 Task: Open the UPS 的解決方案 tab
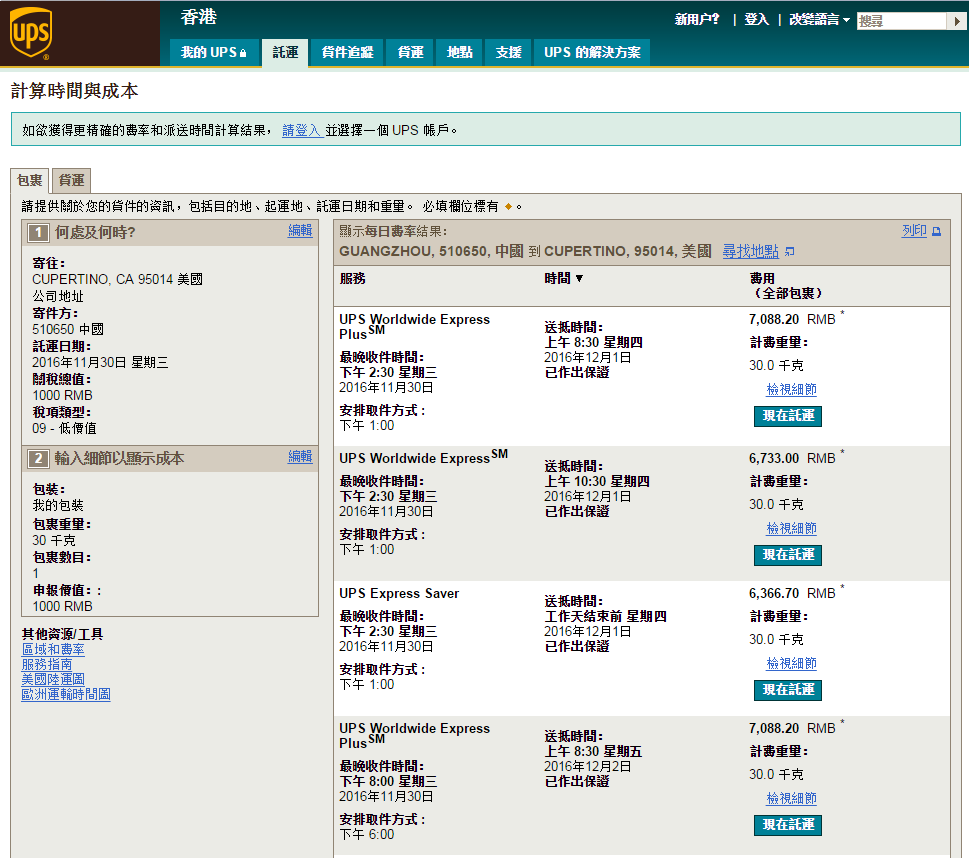[592, 53]
